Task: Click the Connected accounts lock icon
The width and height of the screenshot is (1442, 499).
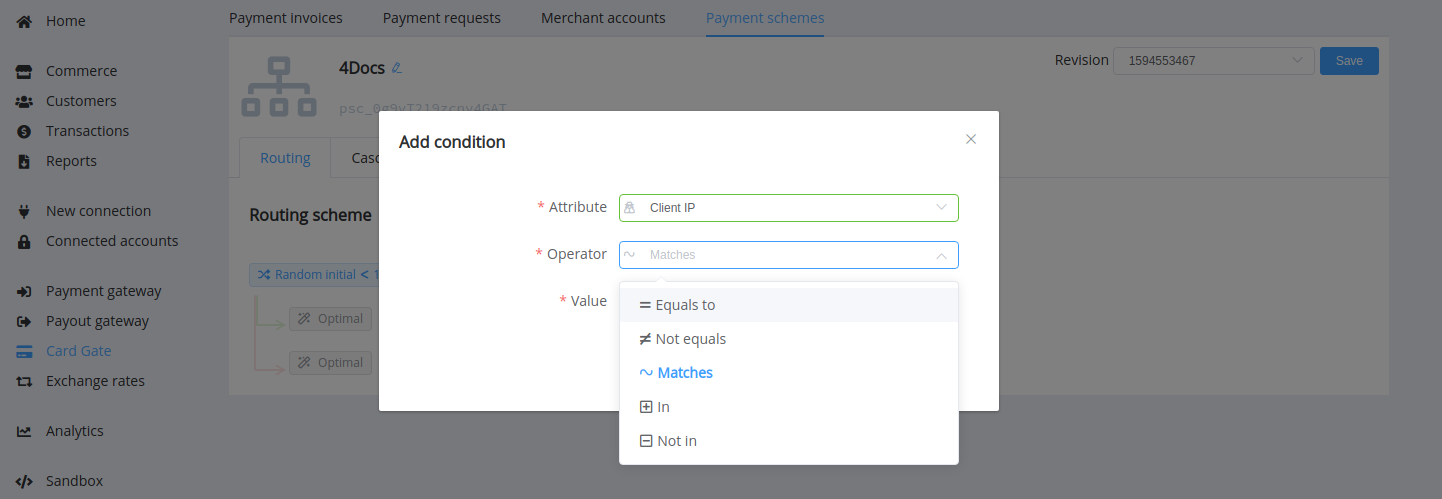Action: [24, 241]
